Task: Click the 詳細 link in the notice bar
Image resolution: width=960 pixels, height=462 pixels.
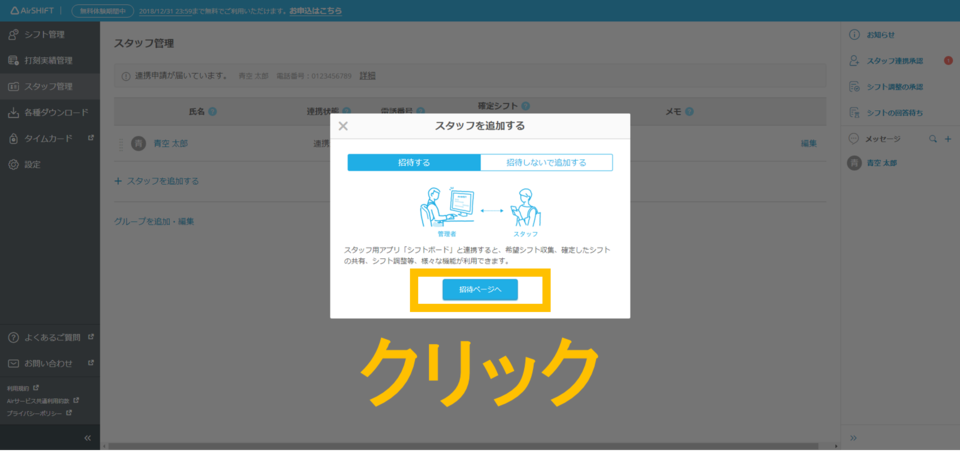Action: click(367, 75)
